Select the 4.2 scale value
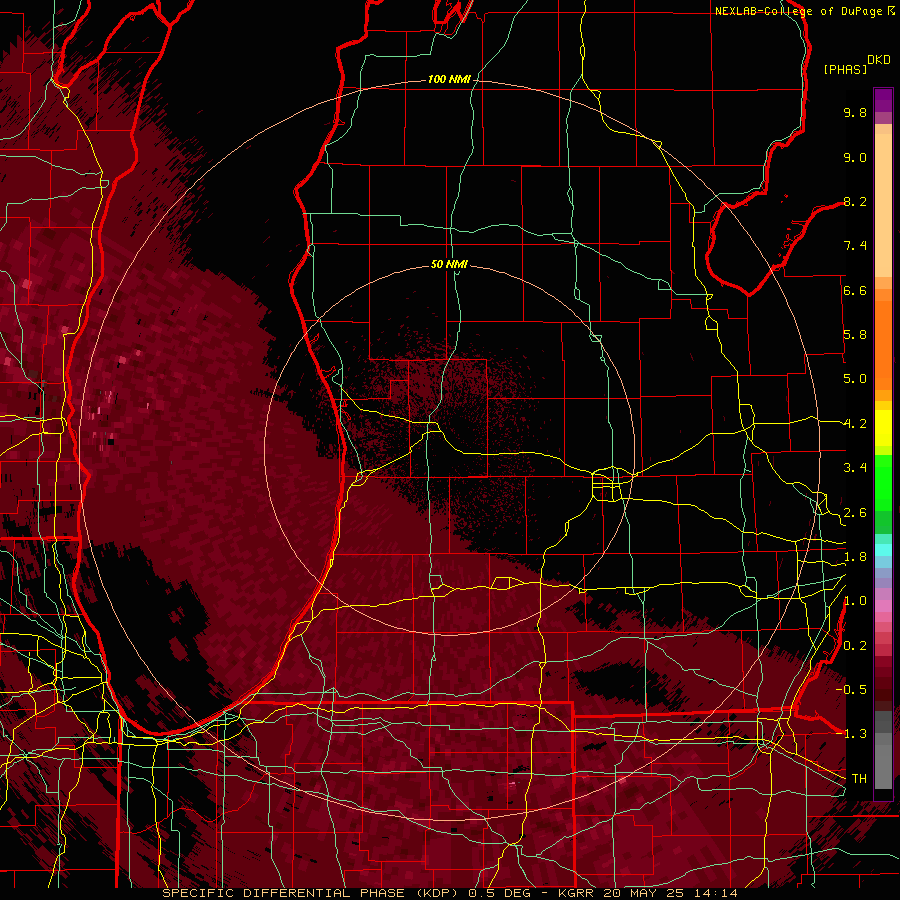Screen dimensions: 900x900 coord(855,424)
